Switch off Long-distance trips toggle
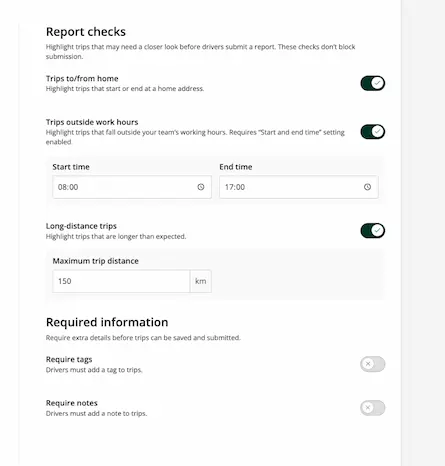 [373, 231]
